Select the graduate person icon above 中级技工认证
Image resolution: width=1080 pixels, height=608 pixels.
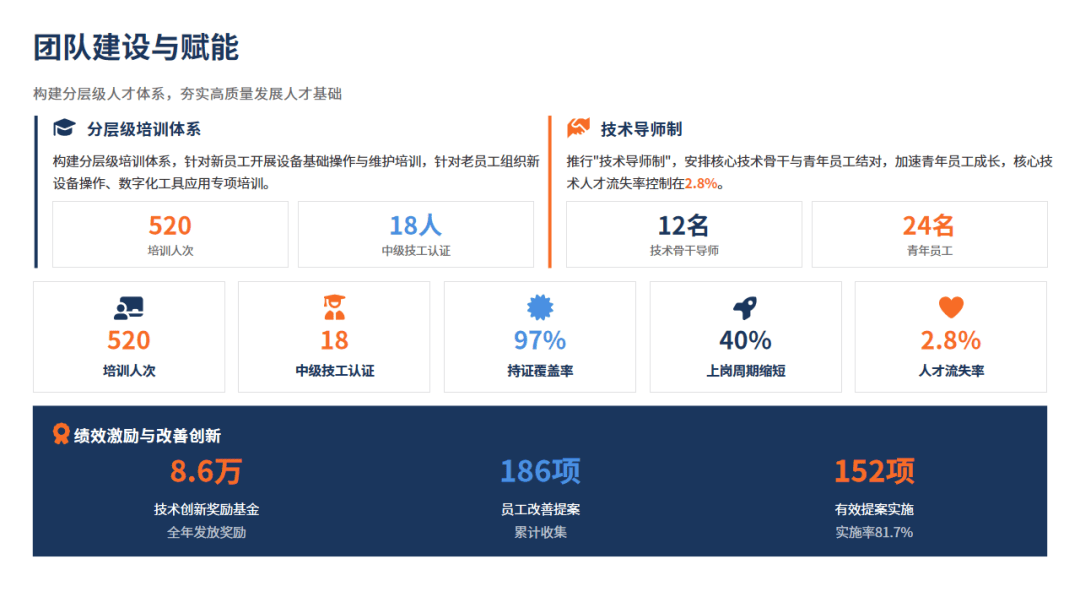(334, 307)
